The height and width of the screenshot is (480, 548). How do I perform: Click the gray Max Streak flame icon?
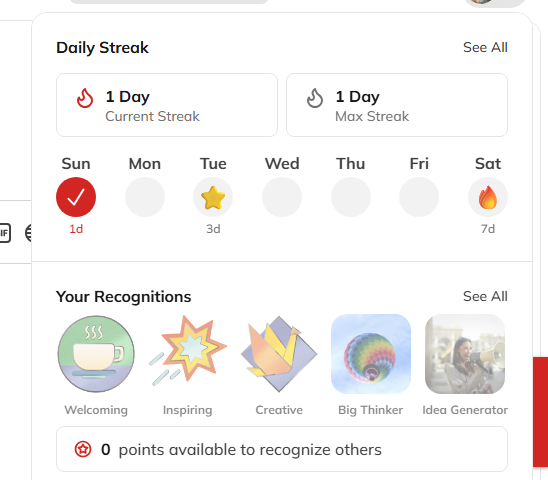pyautogui.click(x=315, y=98)
